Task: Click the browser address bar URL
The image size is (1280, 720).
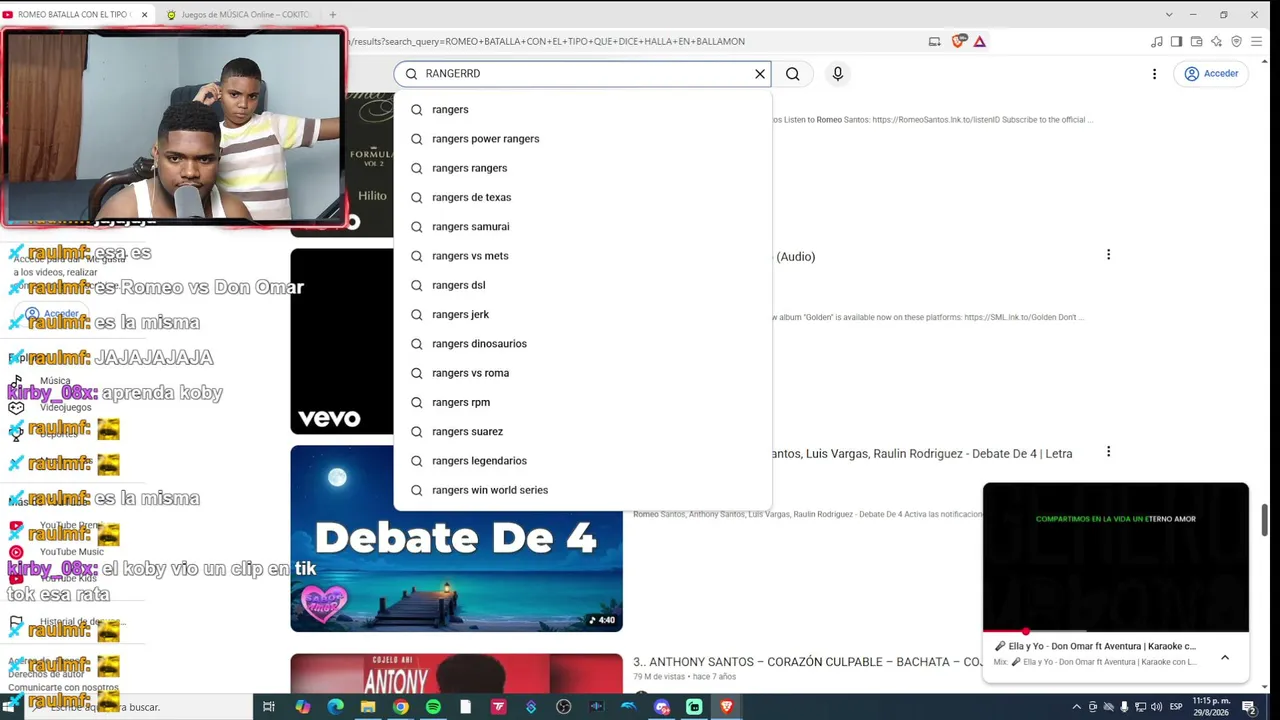Action: pyautogui.click(x=548, y=41)
